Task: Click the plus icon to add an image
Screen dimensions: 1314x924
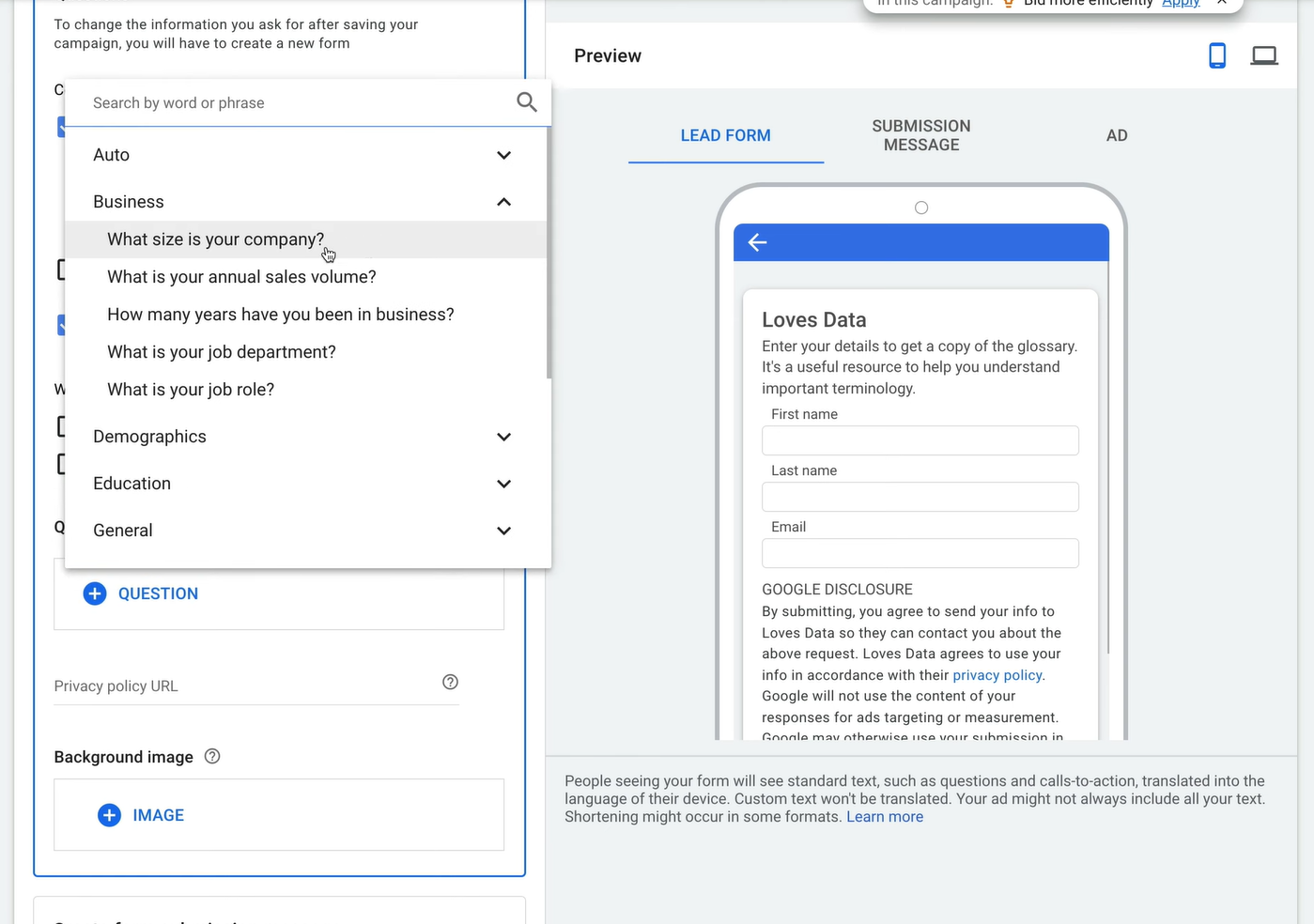Action: 109,815
